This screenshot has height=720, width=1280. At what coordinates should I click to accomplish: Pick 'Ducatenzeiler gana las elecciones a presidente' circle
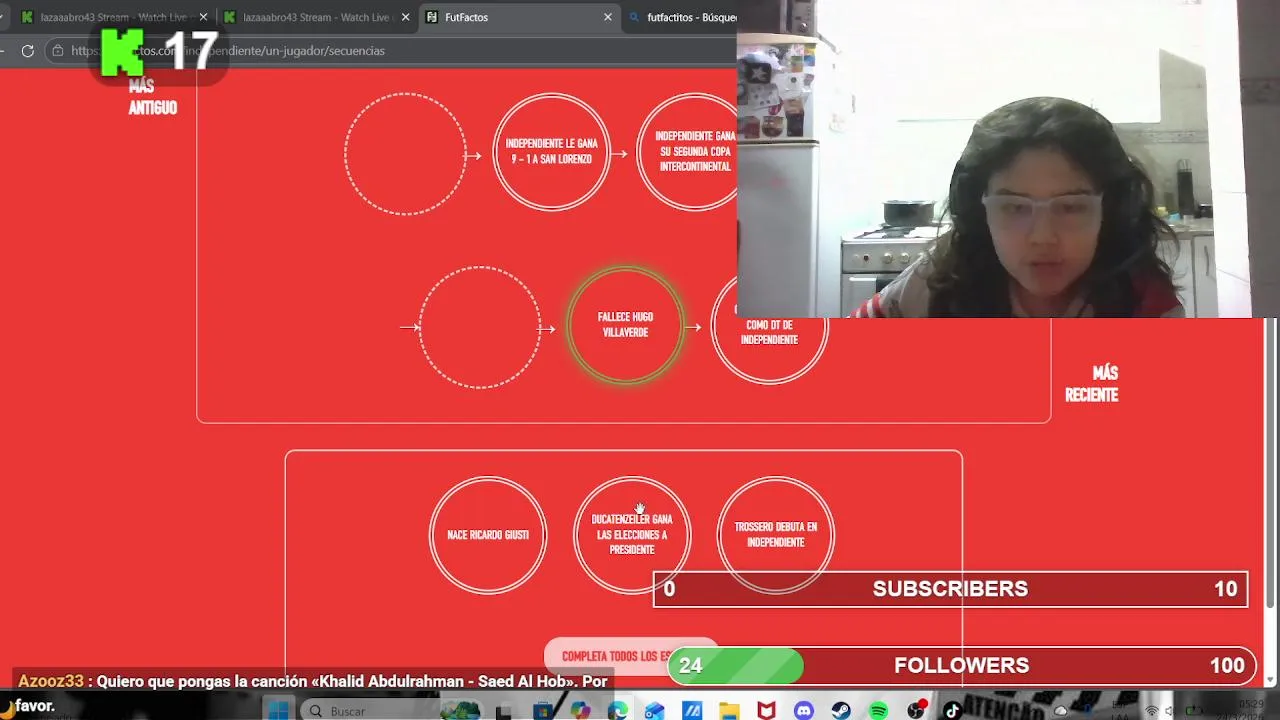632,535
